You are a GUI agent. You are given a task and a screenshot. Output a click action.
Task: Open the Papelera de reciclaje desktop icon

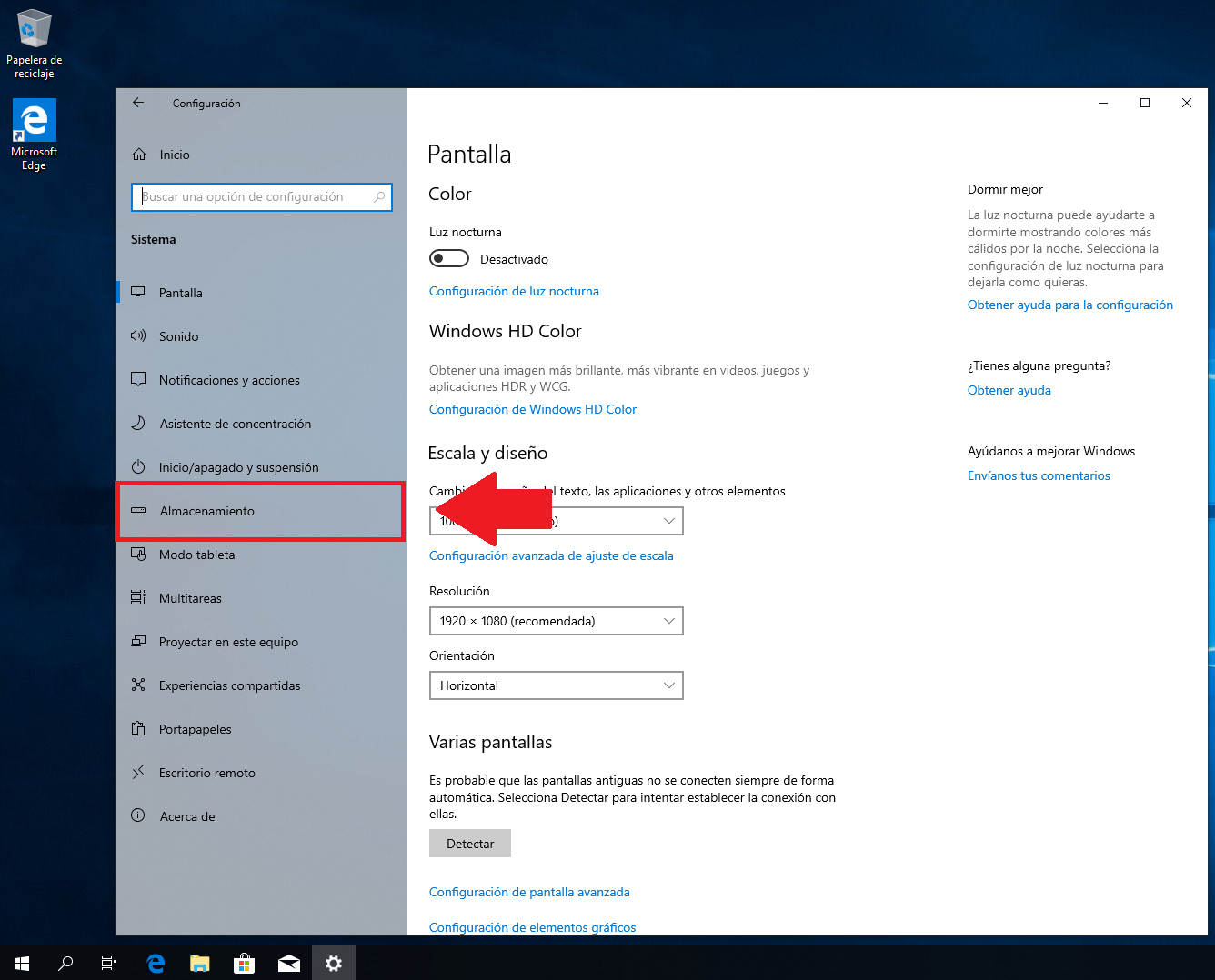coord(35,29)
